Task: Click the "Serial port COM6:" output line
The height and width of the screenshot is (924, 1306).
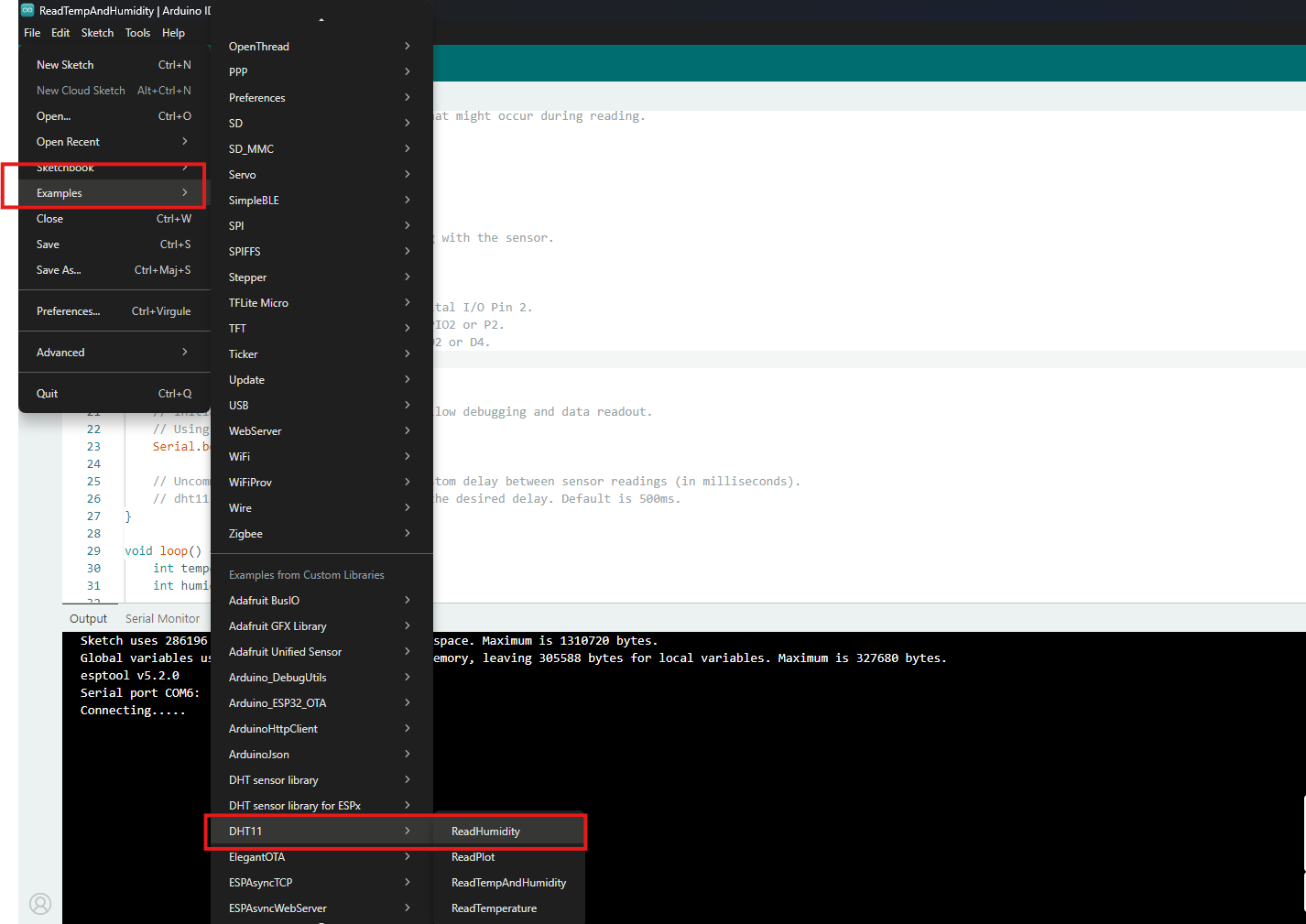Action: pos(139,693)
